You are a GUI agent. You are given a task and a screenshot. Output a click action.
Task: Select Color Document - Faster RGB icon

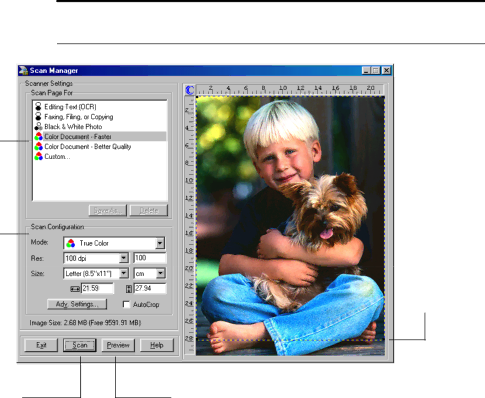tap(38, 136)
